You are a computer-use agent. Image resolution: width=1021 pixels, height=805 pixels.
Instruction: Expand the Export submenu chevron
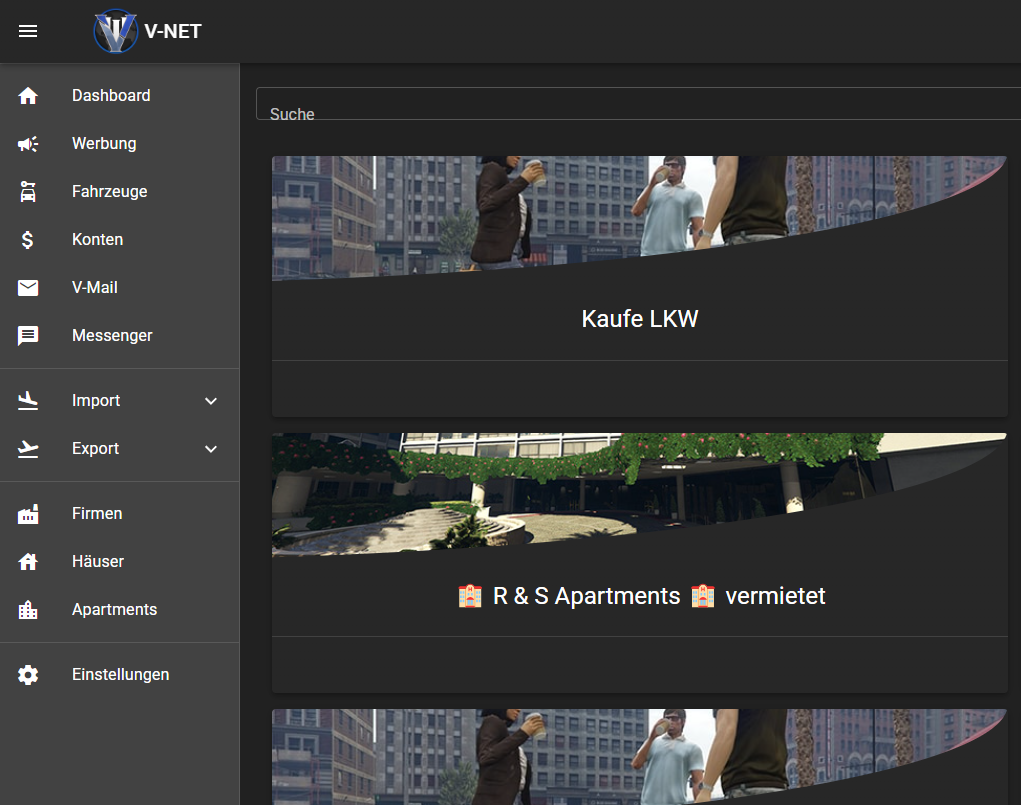tap(211, 449)
